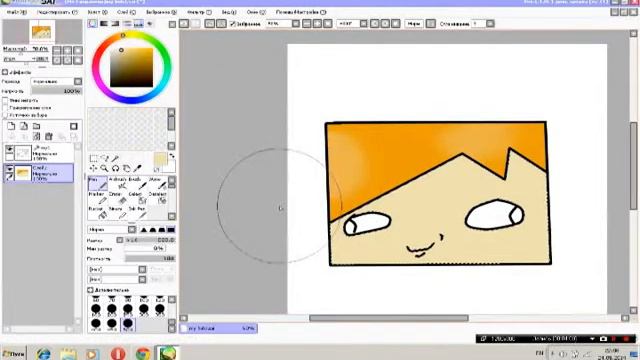The image size is (640, 360).
Task: Select the Pen tool
Action: [x=98, y=184]
